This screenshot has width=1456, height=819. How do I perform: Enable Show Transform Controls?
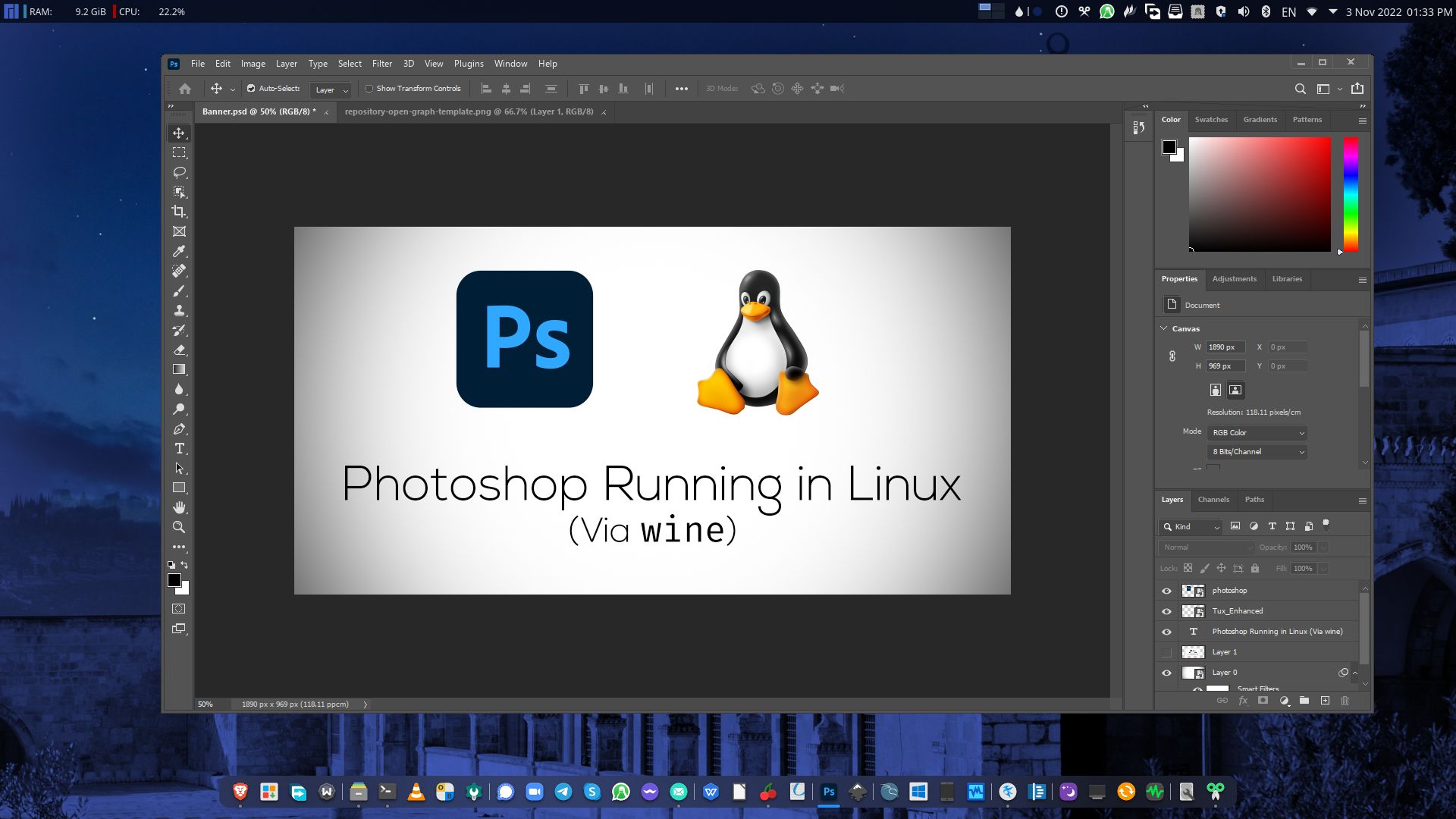369,89
